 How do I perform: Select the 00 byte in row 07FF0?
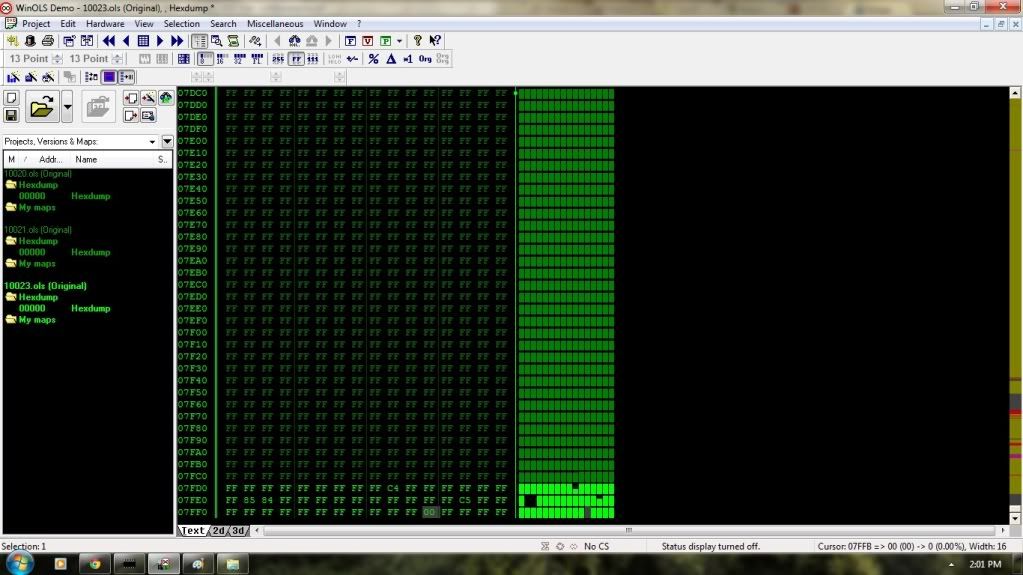point(429,512)
